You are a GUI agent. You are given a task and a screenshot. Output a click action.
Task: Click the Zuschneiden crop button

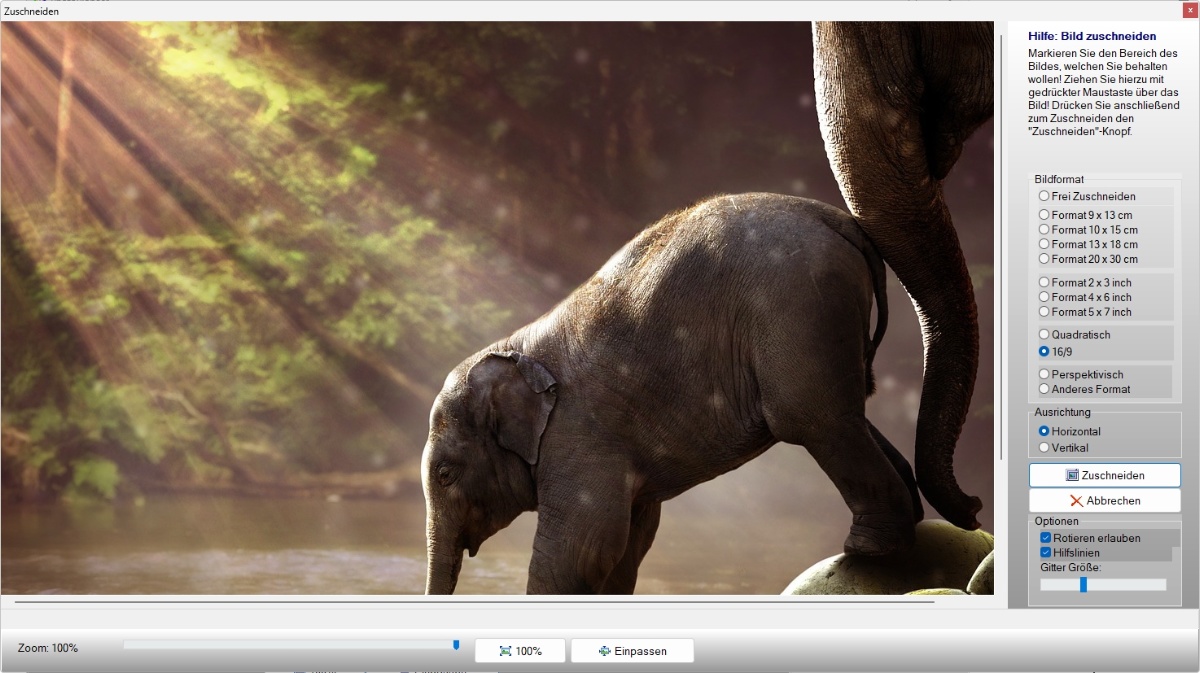pos(1105,475)
